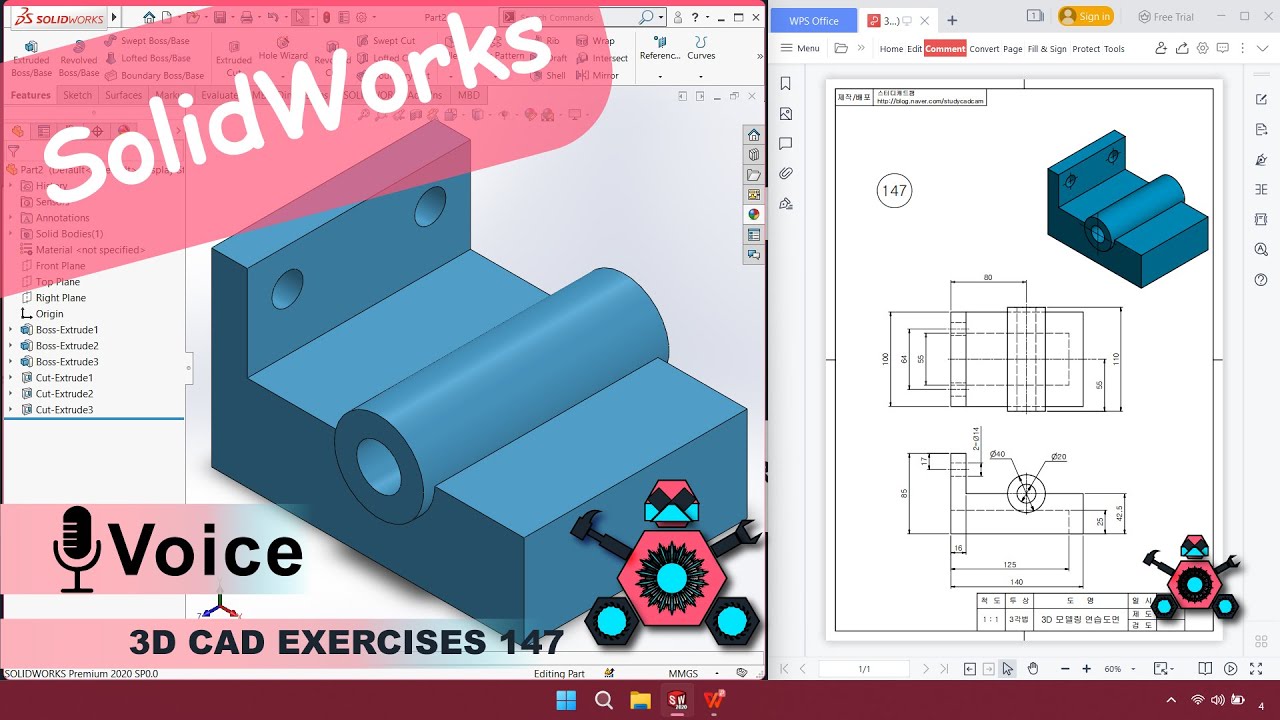The width and height of the screenshot is (1280, 720).
Task: Click WPS Office home tab
Action: click(x=813, y=20)
